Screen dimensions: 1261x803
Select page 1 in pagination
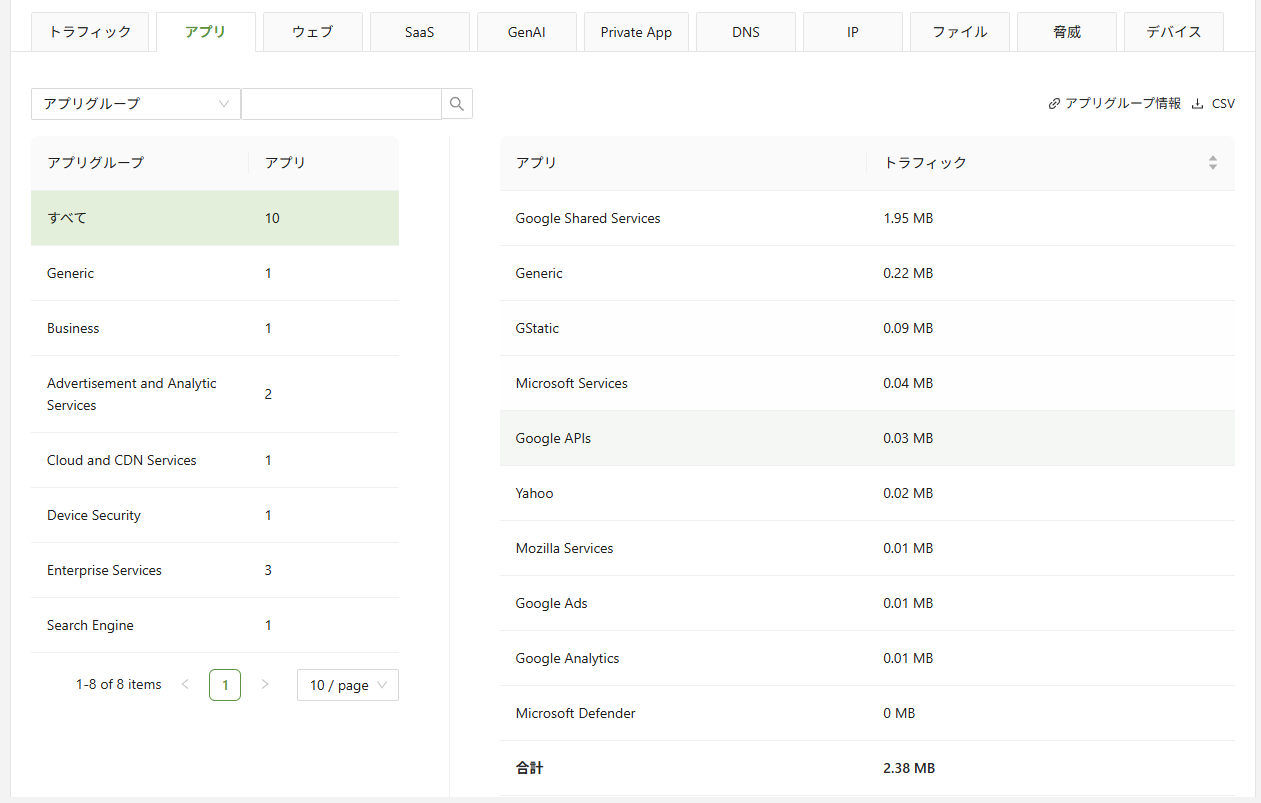225,685
